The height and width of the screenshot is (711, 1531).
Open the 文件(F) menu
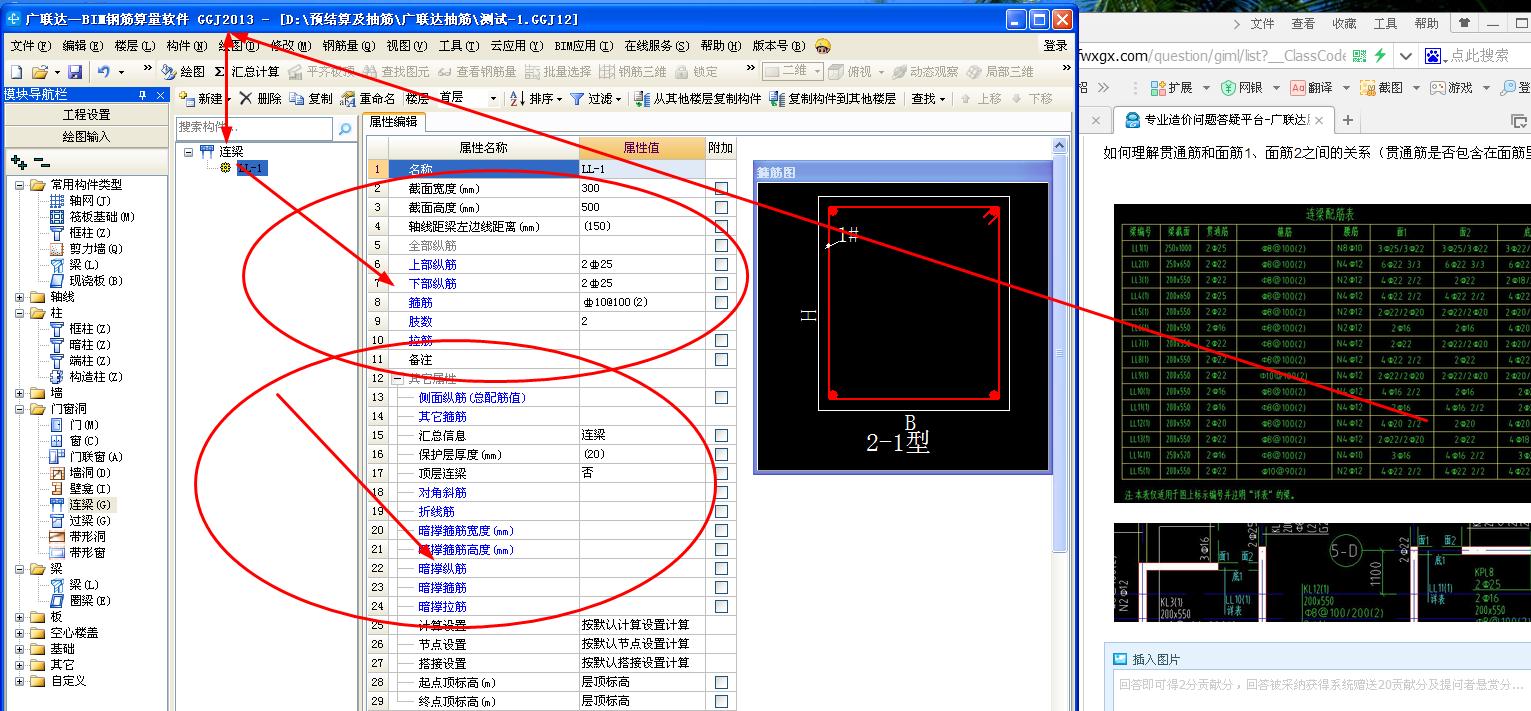[x=30, y=46]
